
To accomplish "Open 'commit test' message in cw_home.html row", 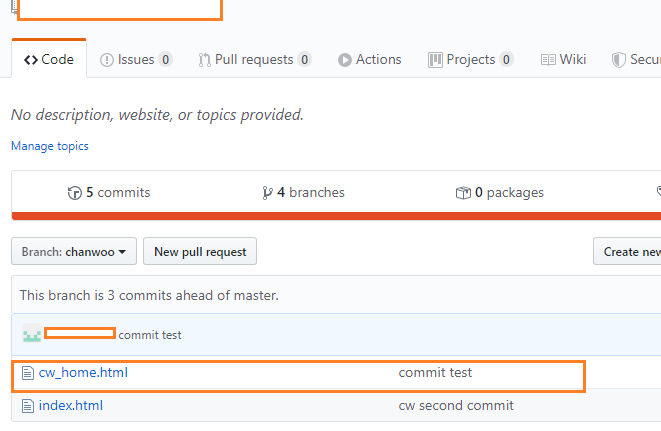I will click(435, 372).
